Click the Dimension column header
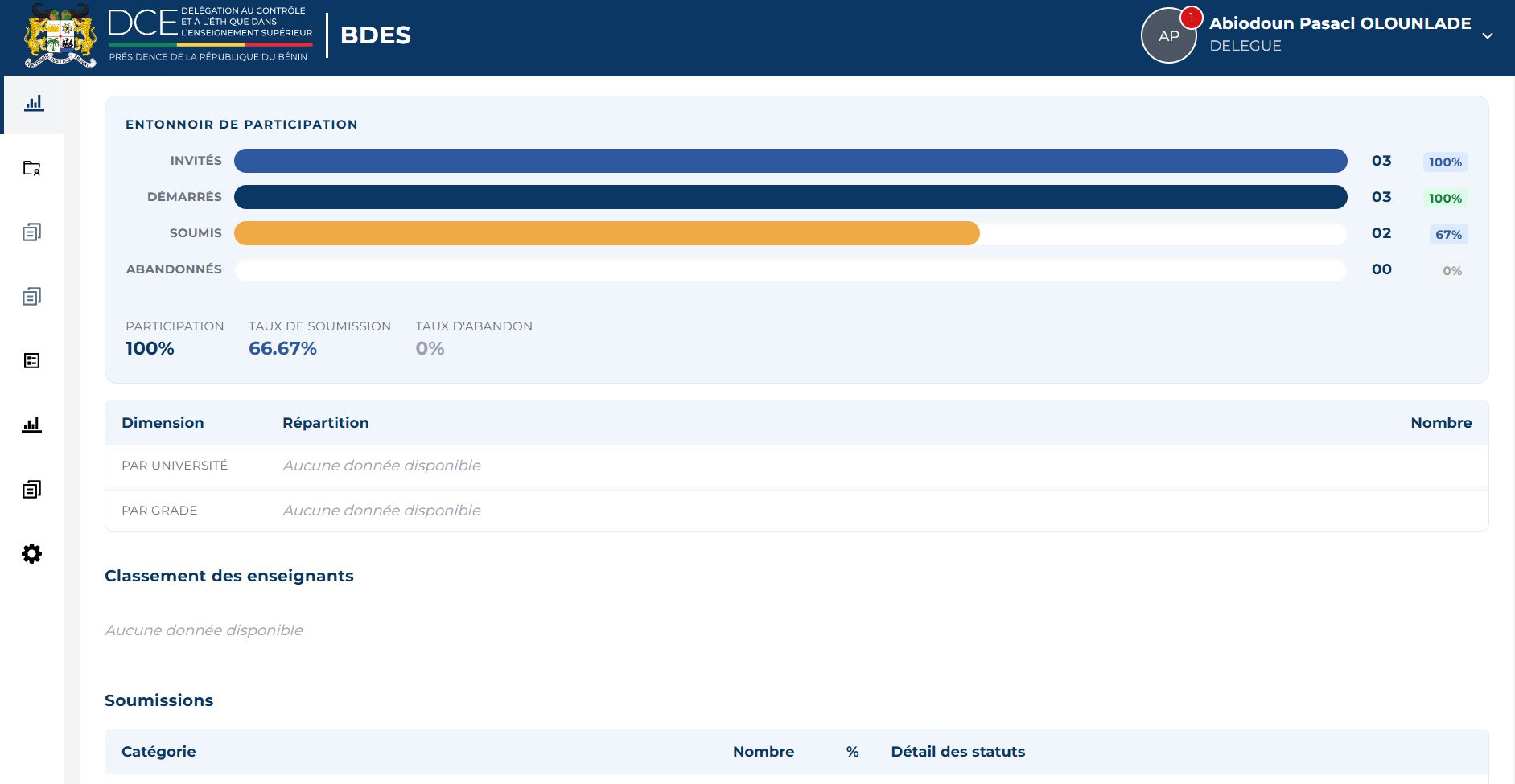 click(163, 423)
